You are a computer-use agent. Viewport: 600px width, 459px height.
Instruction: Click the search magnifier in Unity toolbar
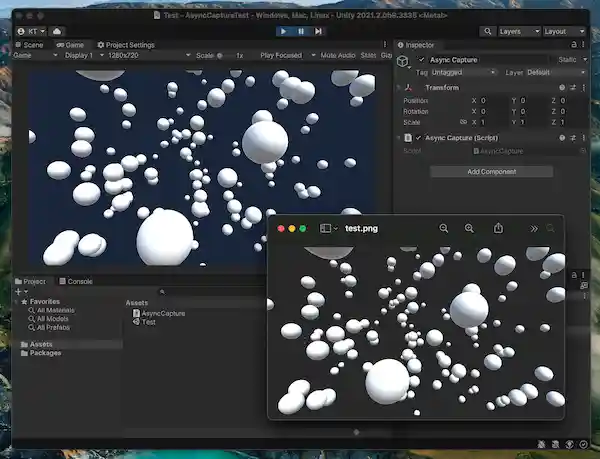tap(488, 31)
